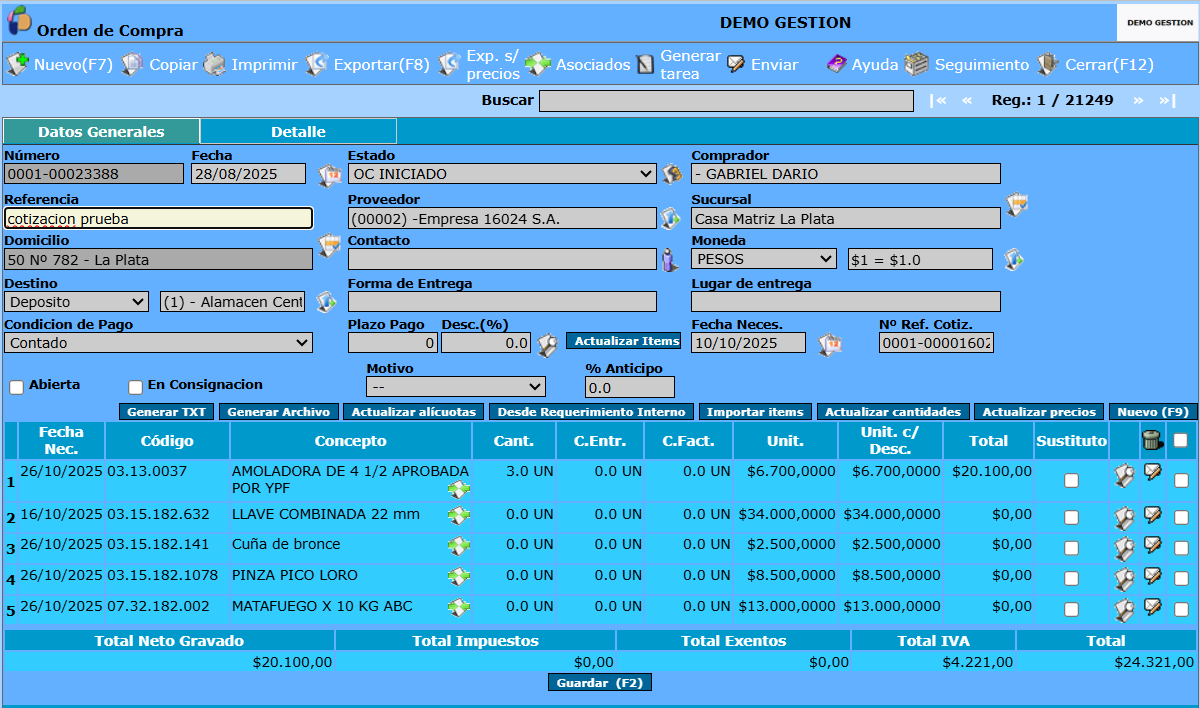
Task: Click the trash can icon in table header
Action: click(x=1152, y=439)
